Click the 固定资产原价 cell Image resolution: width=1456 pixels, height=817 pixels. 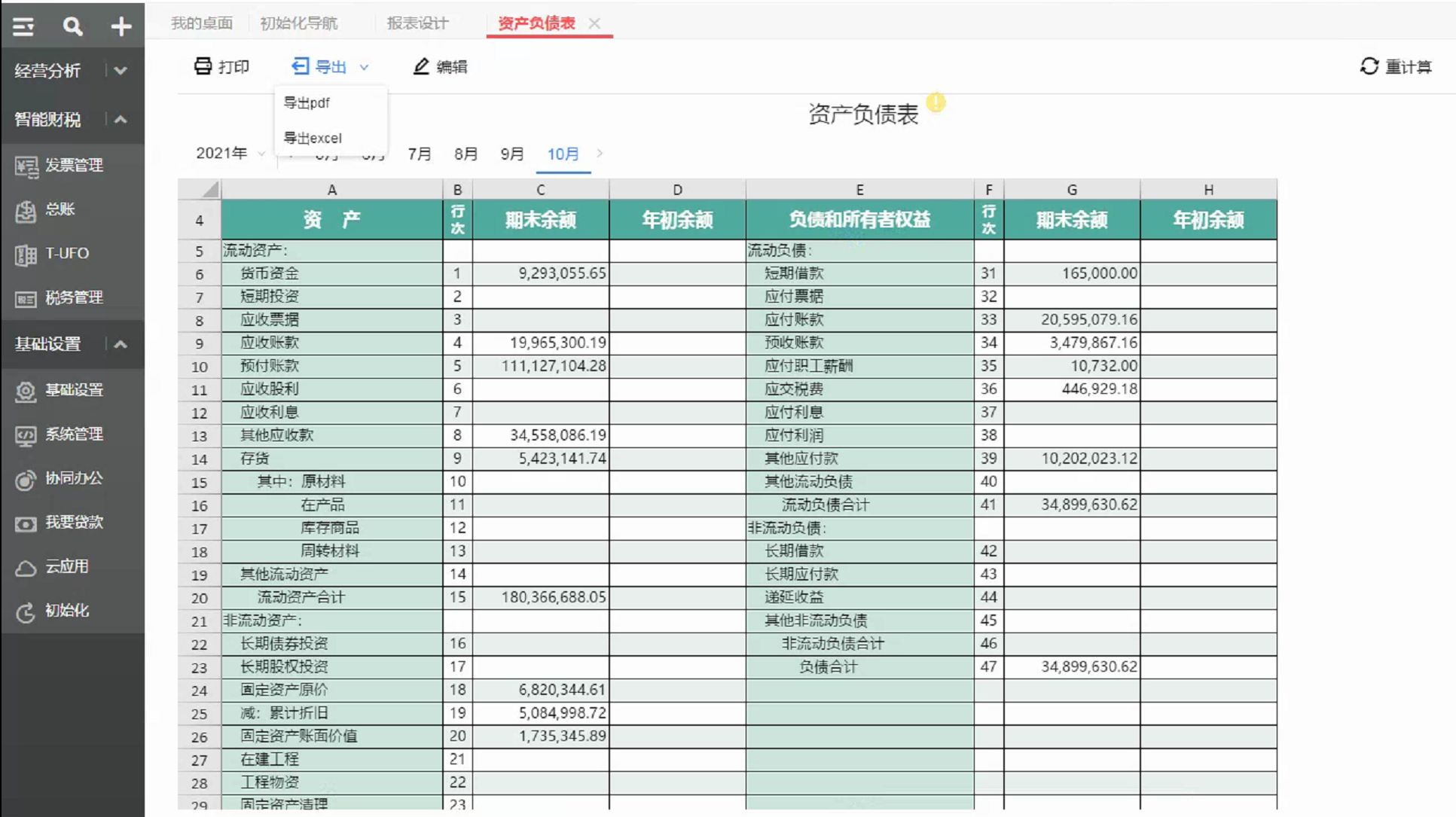(332, 690)
